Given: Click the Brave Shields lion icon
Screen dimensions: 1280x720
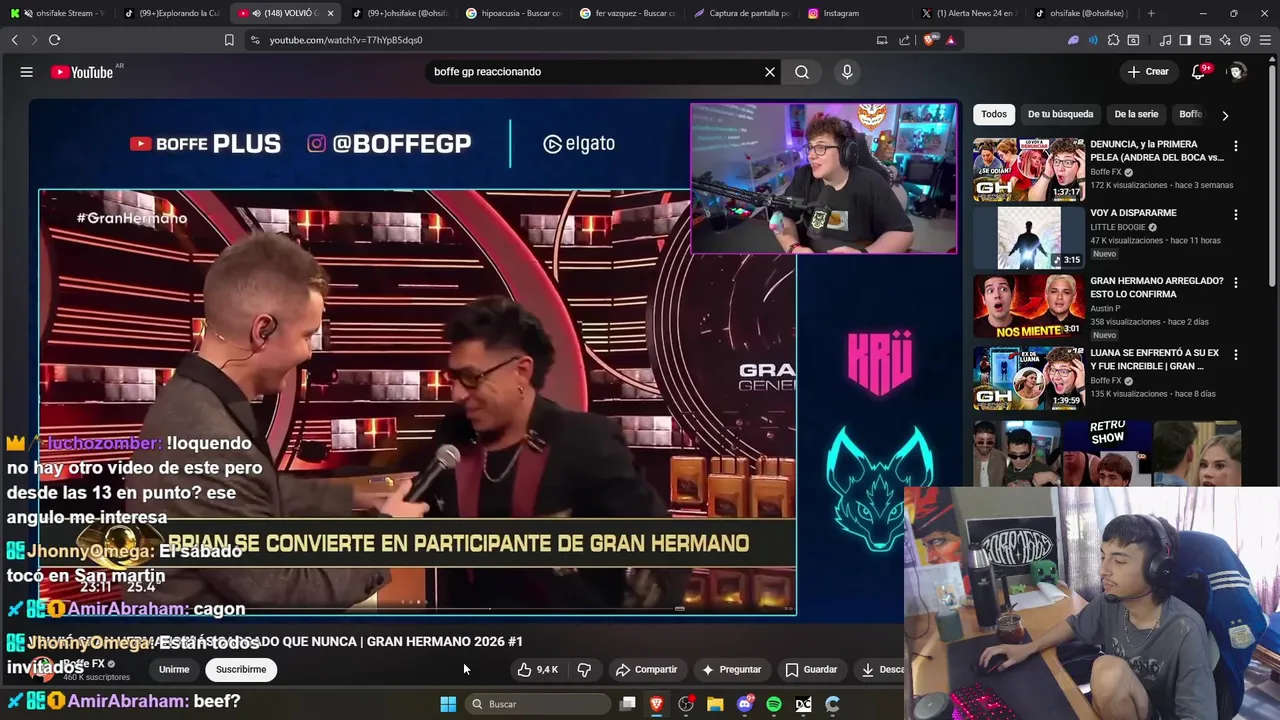Looking at the screenshot, I should (x=930, y=40).
